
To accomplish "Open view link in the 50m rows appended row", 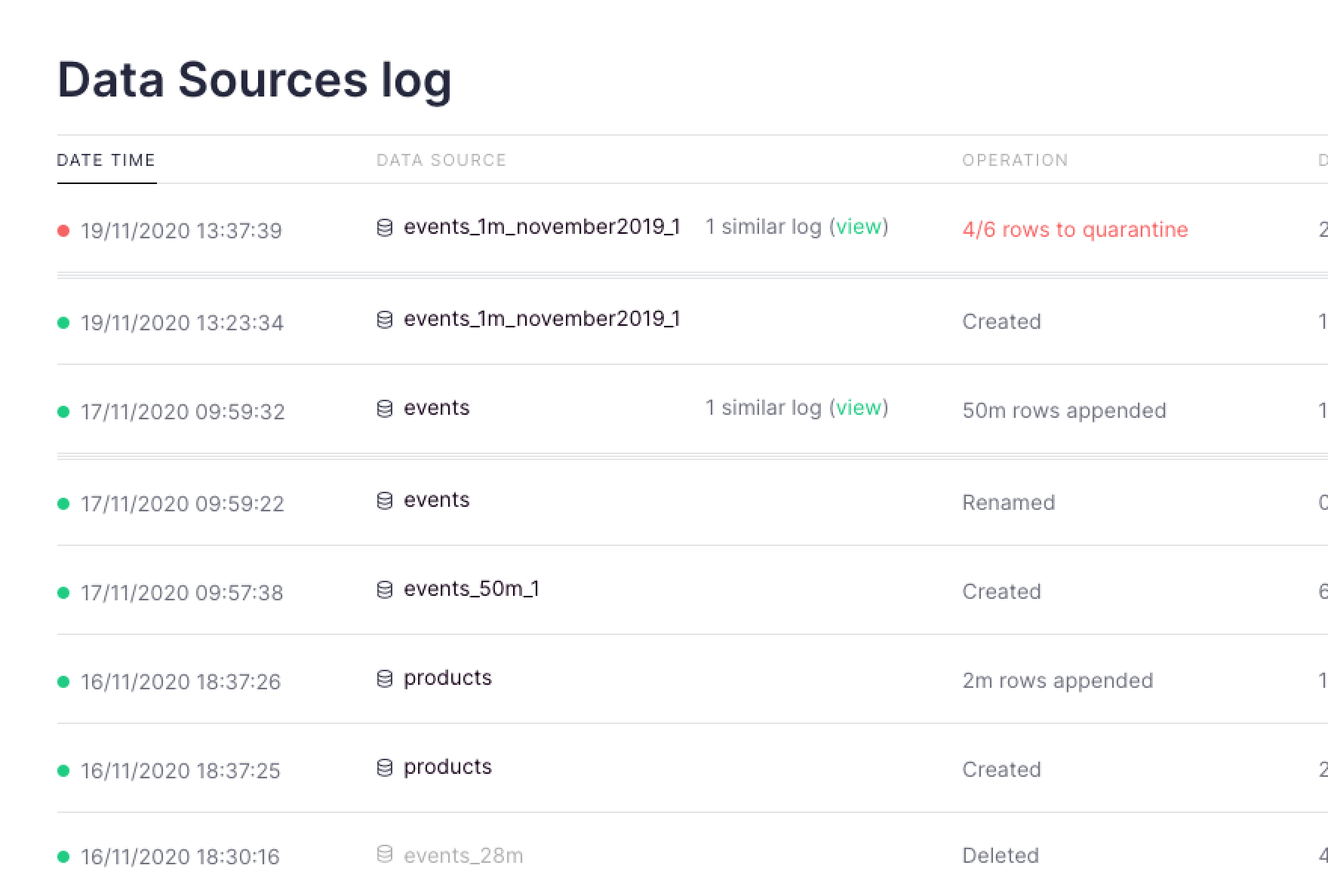I will [x=859, y=408].
